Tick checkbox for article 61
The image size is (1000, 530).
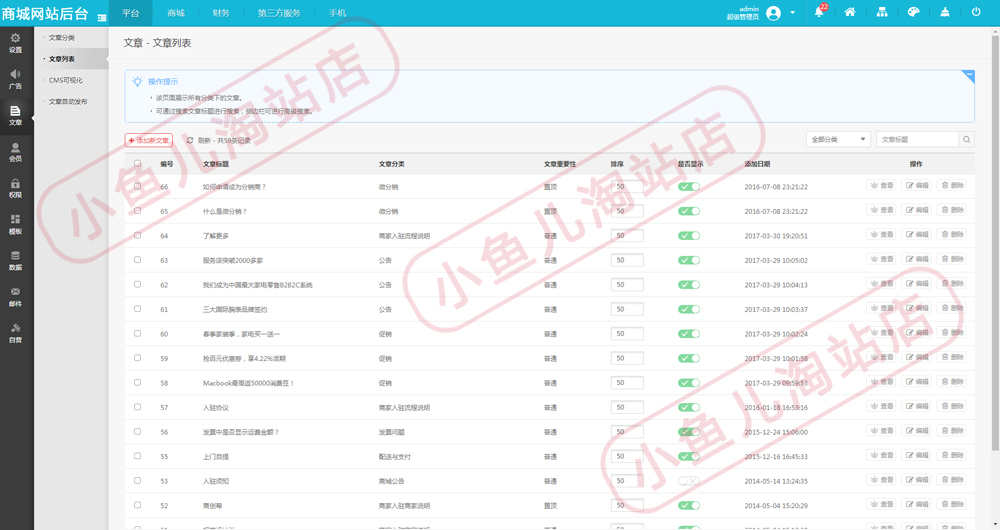tap(137, 309)
